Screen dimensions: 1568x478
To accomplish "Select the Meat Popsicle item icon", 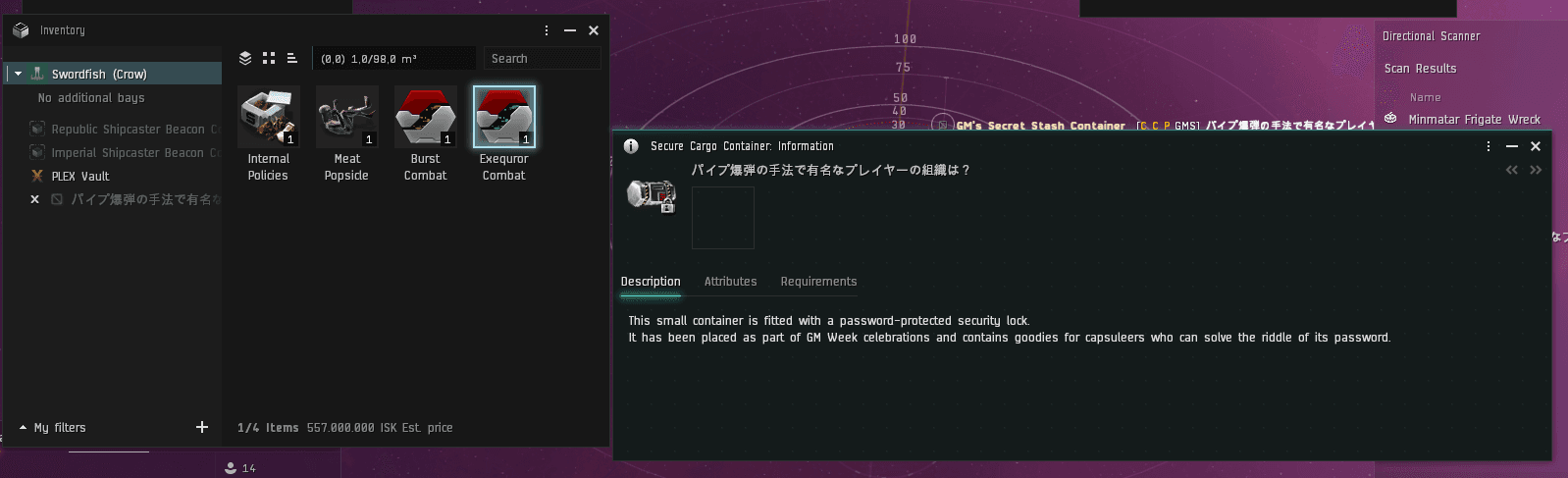I will click(x=346, y=117).
